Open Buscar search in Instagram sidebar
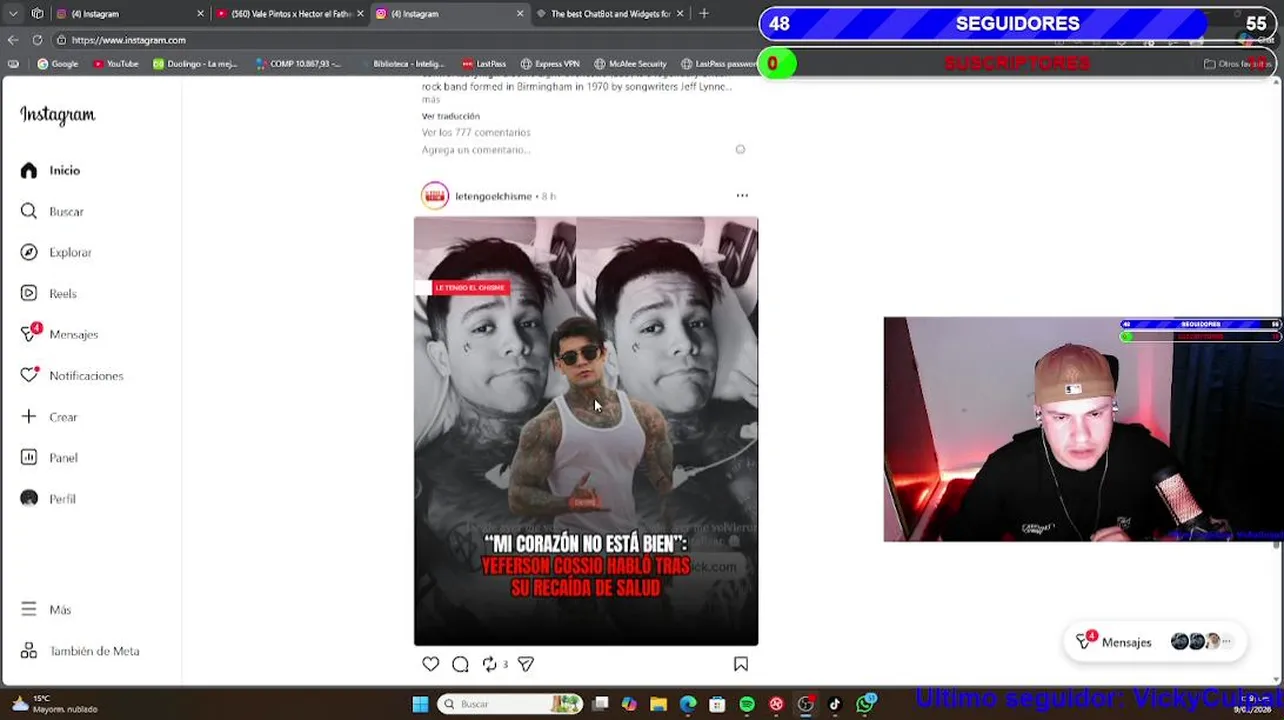 (x=52, y=212)
